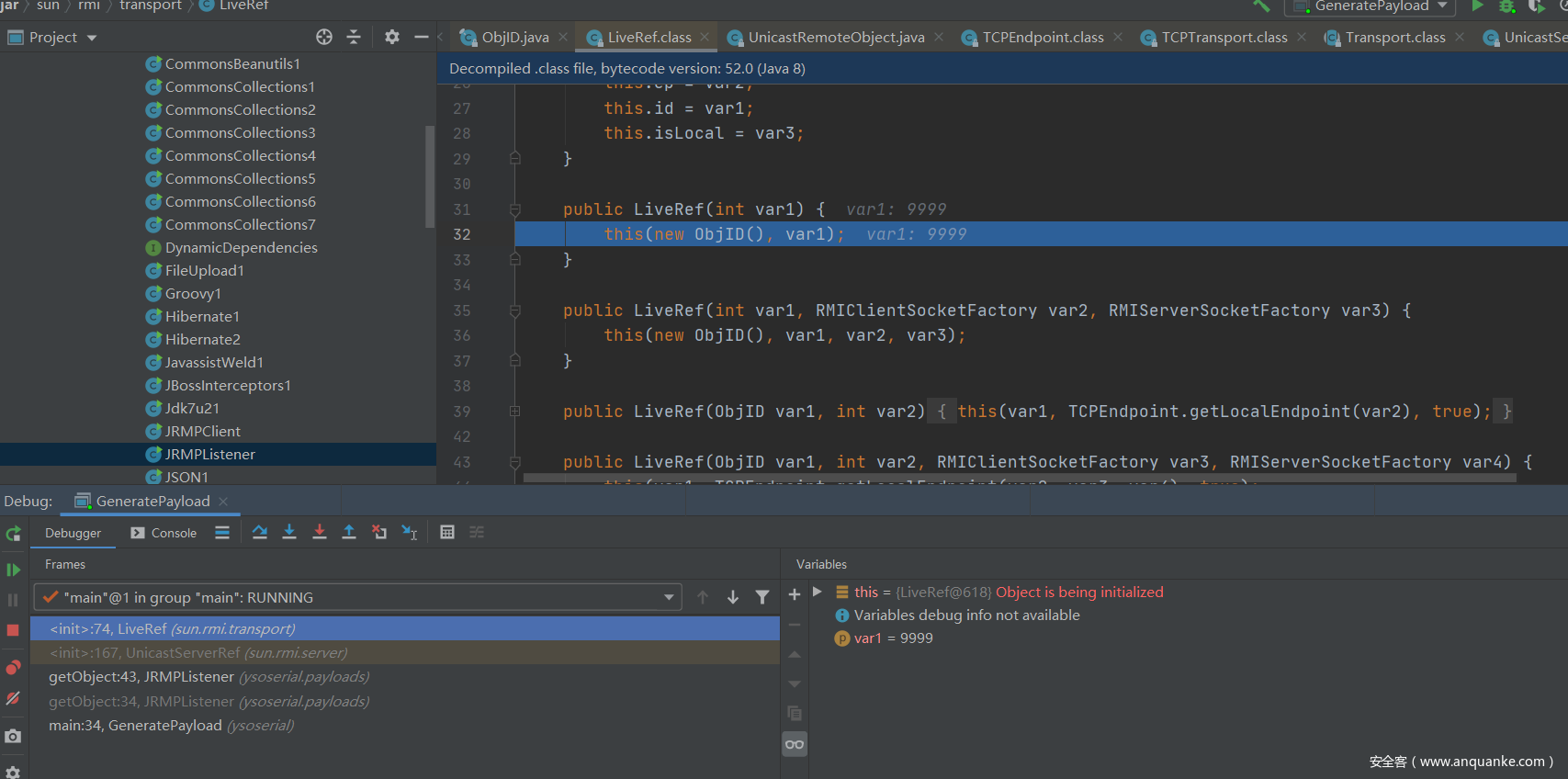Click the Run to Cursor icon
Image resolution: width=1568 pixels, height=779 pixels.
(410, 532)
